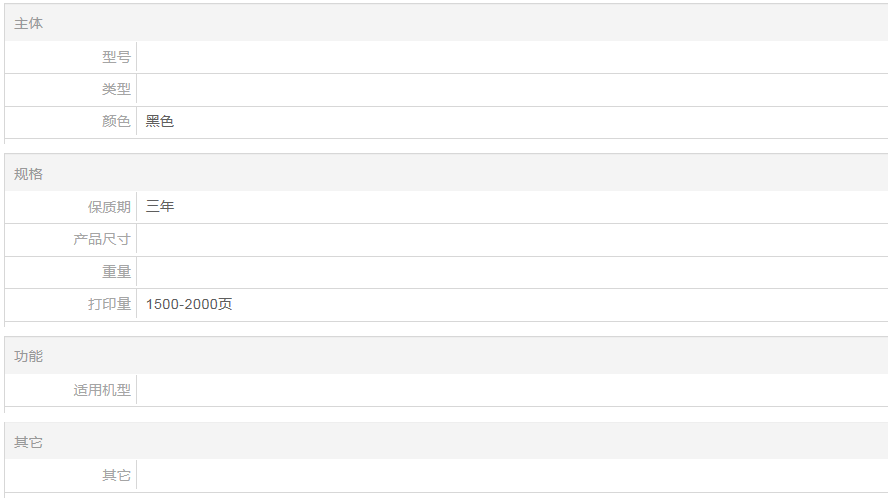Click the empty value cell beside 类型
The height and width of the screenshot is (498, 893).
tap(510, 90)
